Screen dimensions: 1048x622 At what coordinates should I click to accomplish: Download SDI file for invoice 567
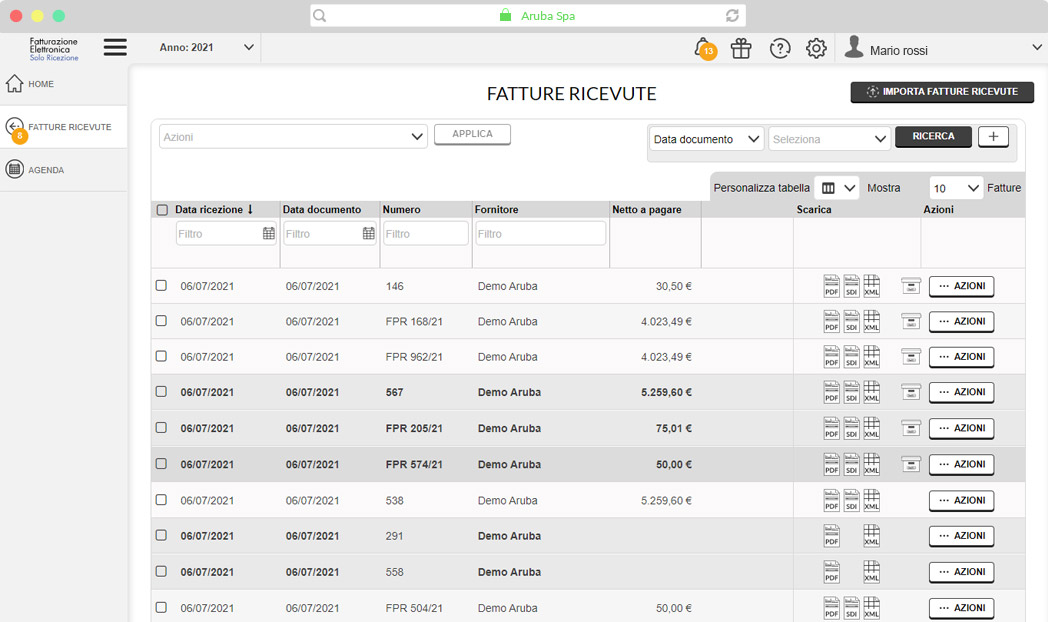click(851, 393)
